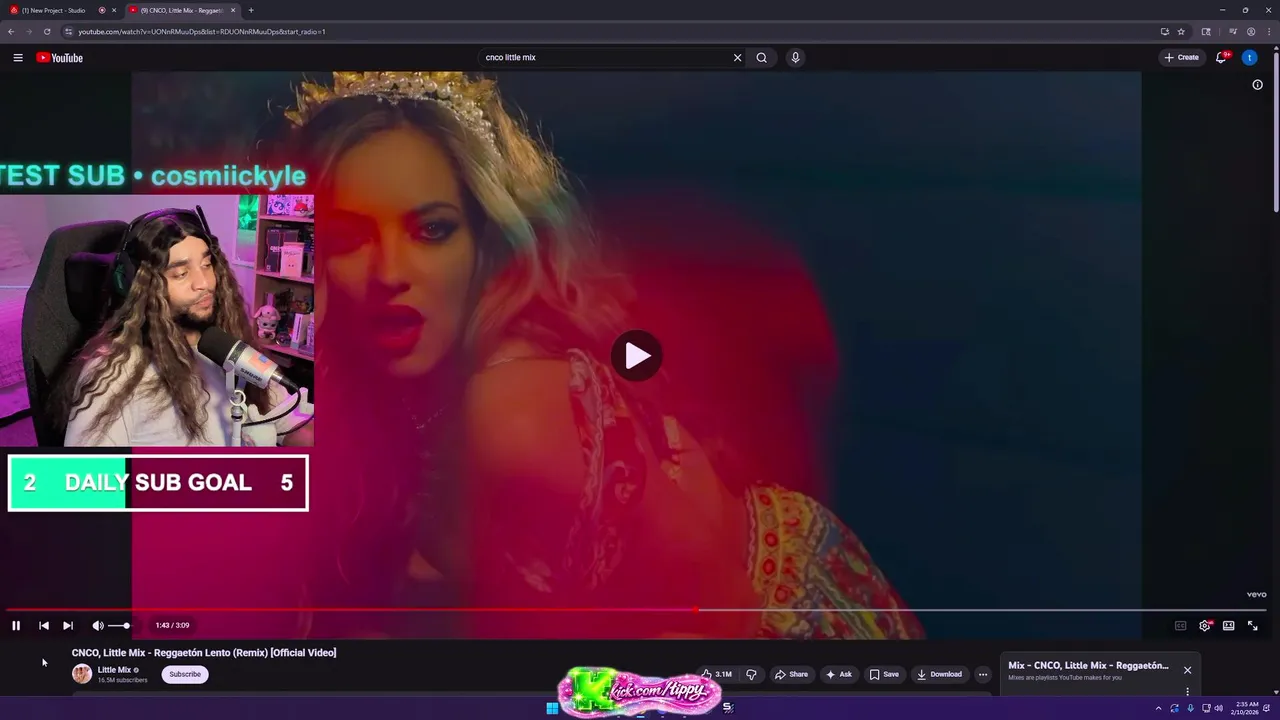Image resolution: width=1280 pixels, height=720 pixels.
Task: Adjust the volume slider
Action: [x=119, y=626]
